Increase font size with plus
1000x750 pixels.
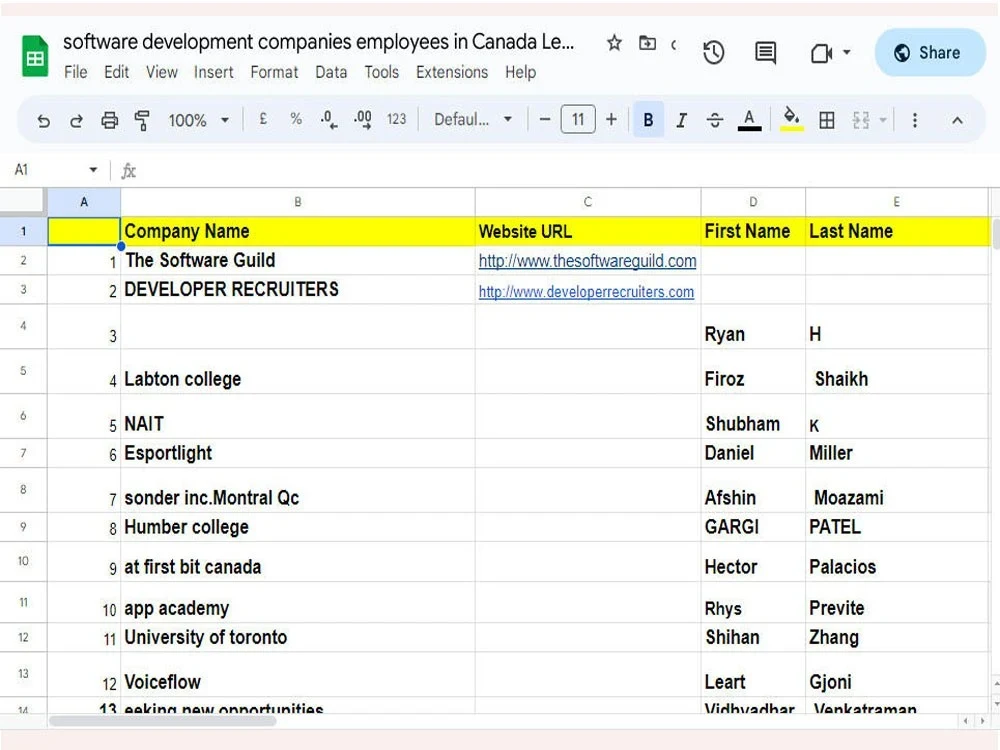(611, 119)
